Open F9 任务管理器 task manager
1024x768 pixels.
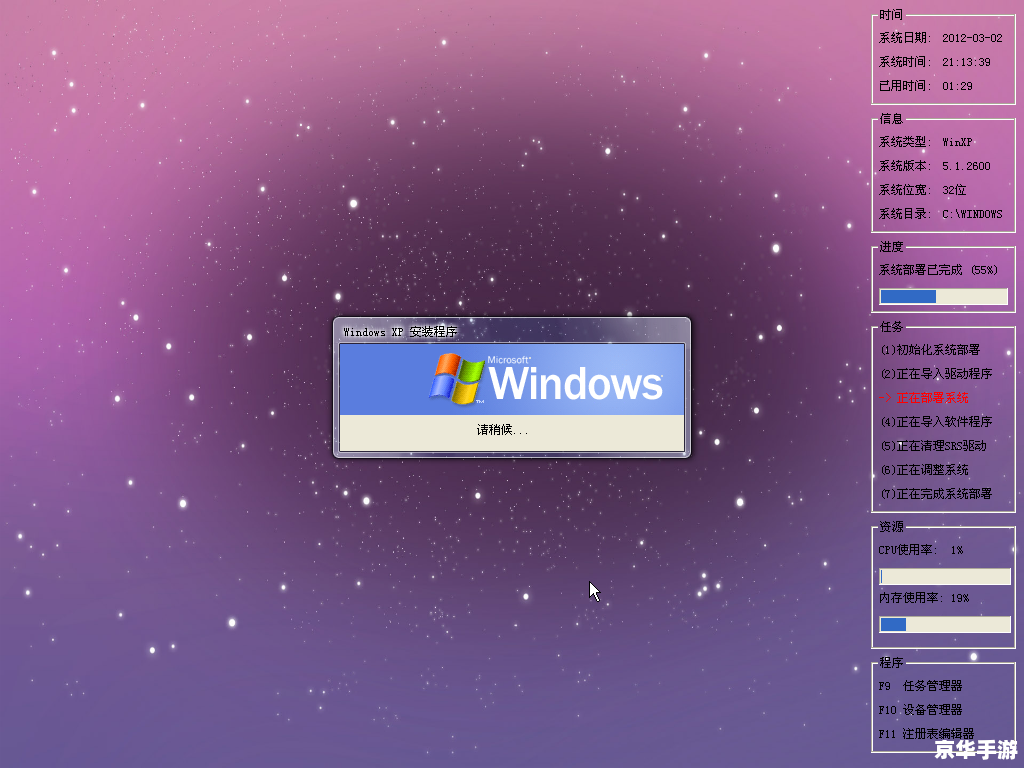(x=920, y=686)
